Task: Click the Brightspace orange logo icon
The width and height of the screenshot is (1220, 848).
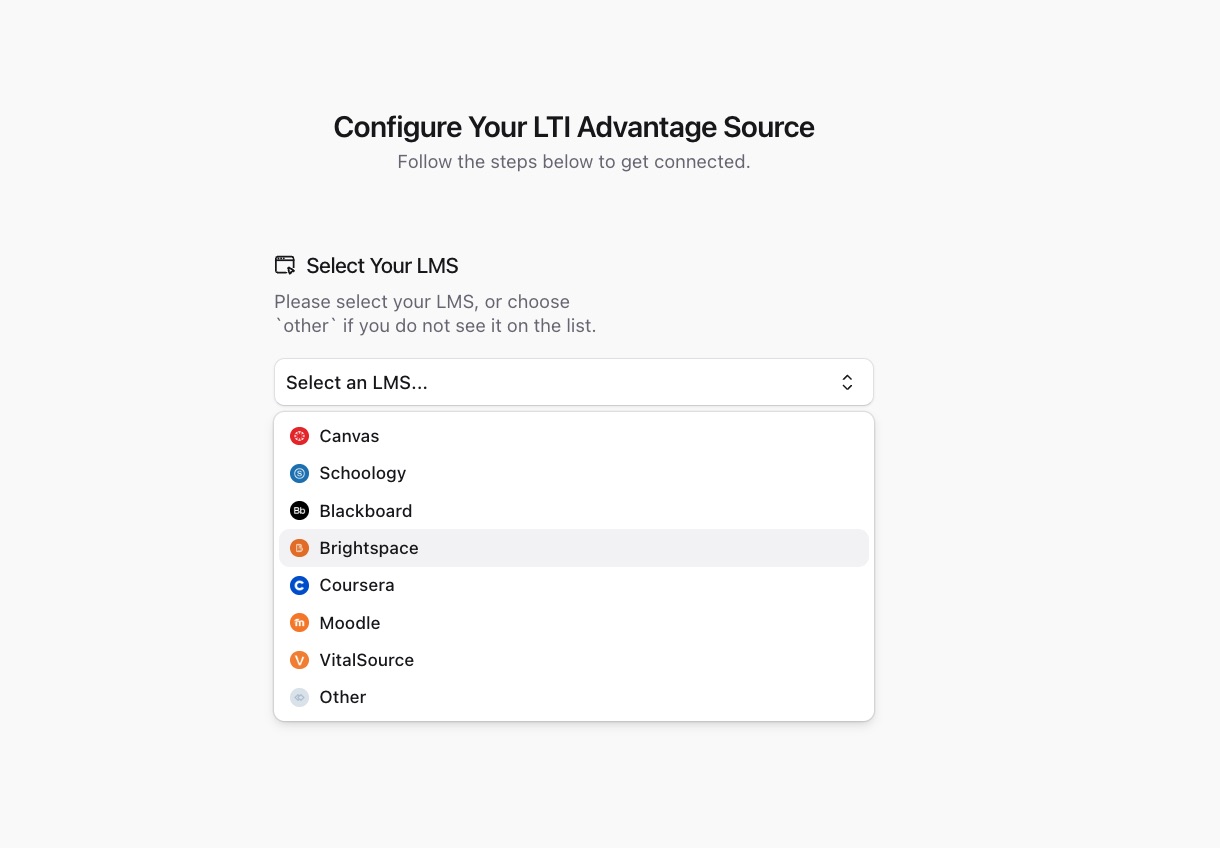Action: click(299, 548)
